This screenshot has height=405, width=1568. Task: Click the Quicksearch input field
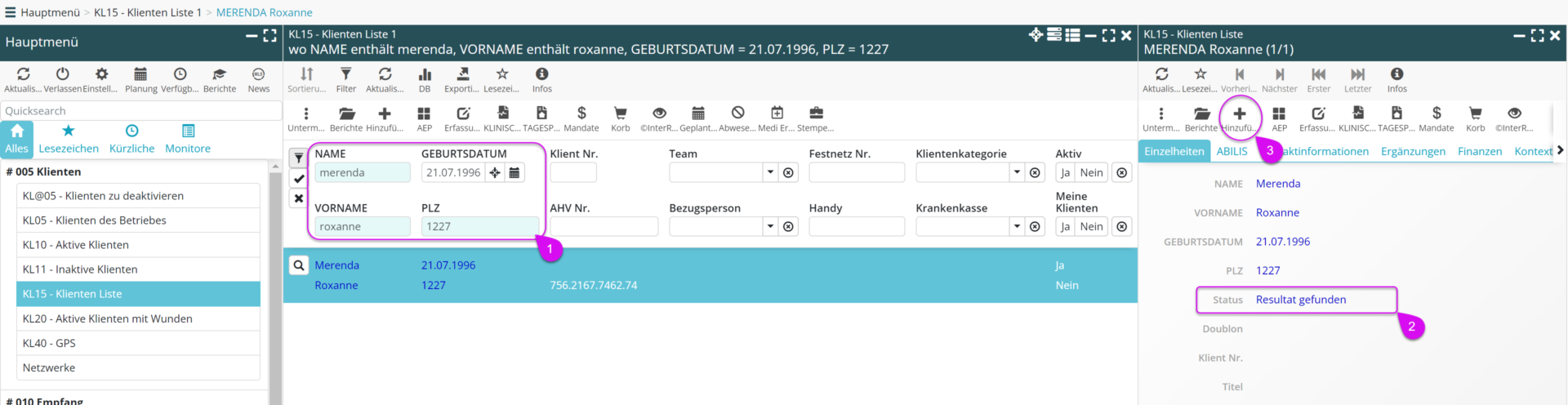[140, 110]
